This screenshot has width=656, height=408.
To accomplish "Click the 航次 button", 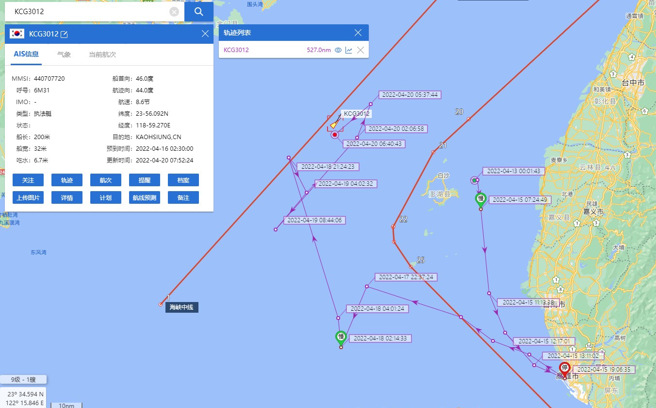I will pyautogui.click(x=105, y=180).
